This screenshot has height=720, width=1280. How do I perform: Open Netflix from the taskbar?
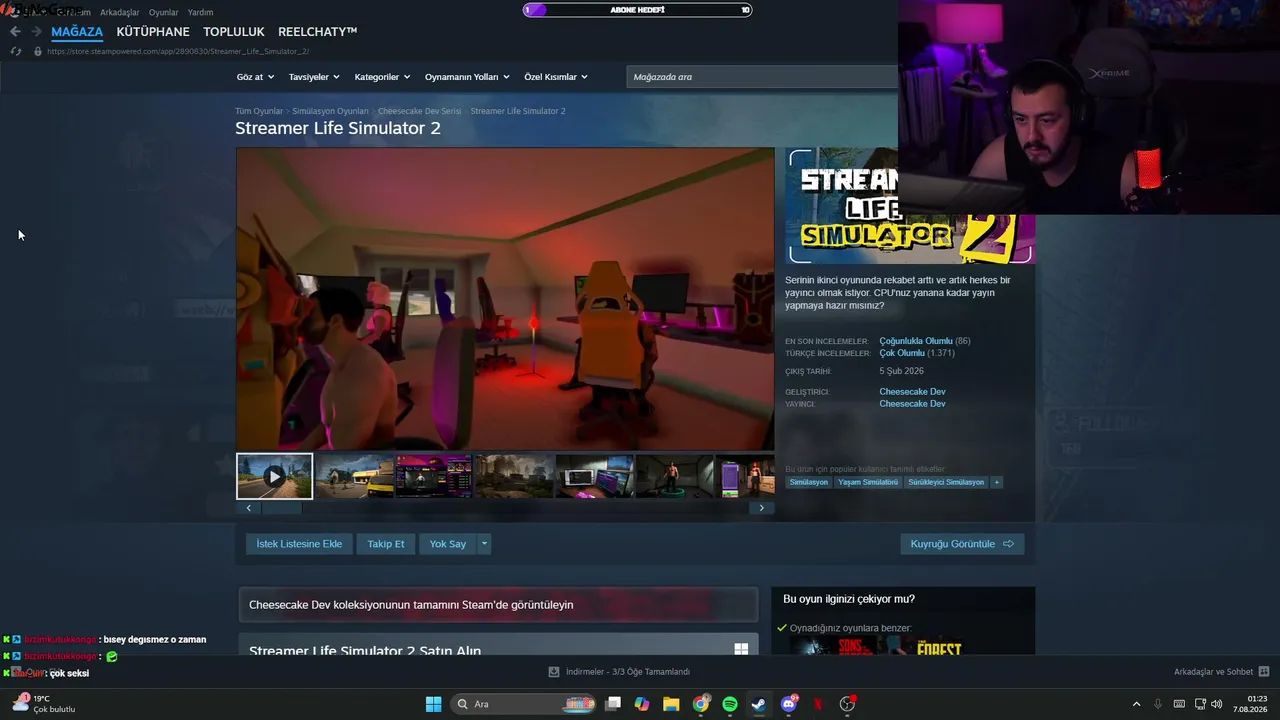[818, 704]
